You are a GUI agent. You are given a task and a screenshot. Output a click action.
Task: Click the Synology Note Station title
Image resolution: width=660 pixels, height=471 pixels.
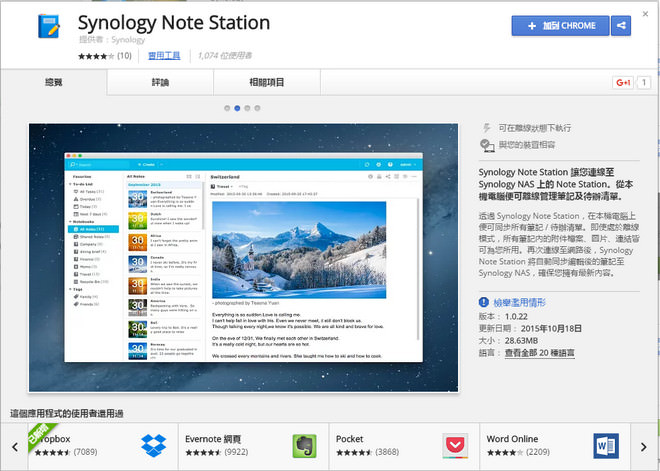click(174, 23)
